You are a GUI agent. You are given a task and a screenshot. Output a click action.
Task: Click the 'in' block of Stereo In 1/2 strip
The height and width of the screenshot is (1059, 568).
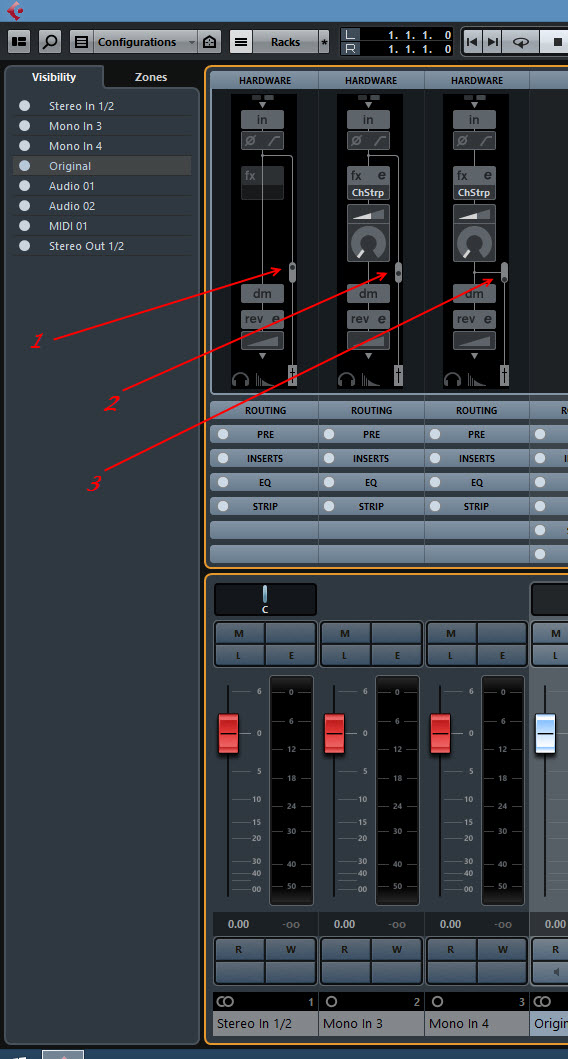point(262,120)
